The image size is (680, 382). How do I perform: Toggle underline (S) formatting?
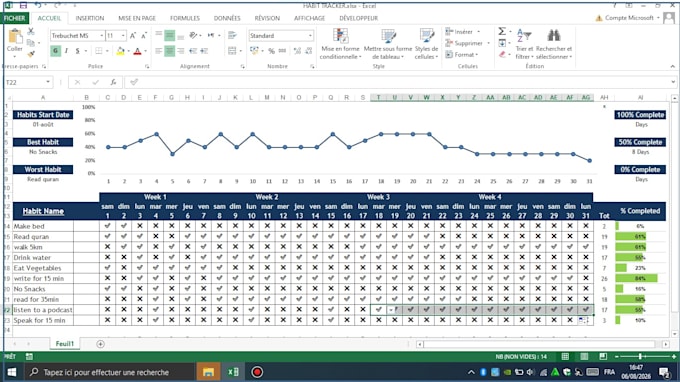(77, 51)
